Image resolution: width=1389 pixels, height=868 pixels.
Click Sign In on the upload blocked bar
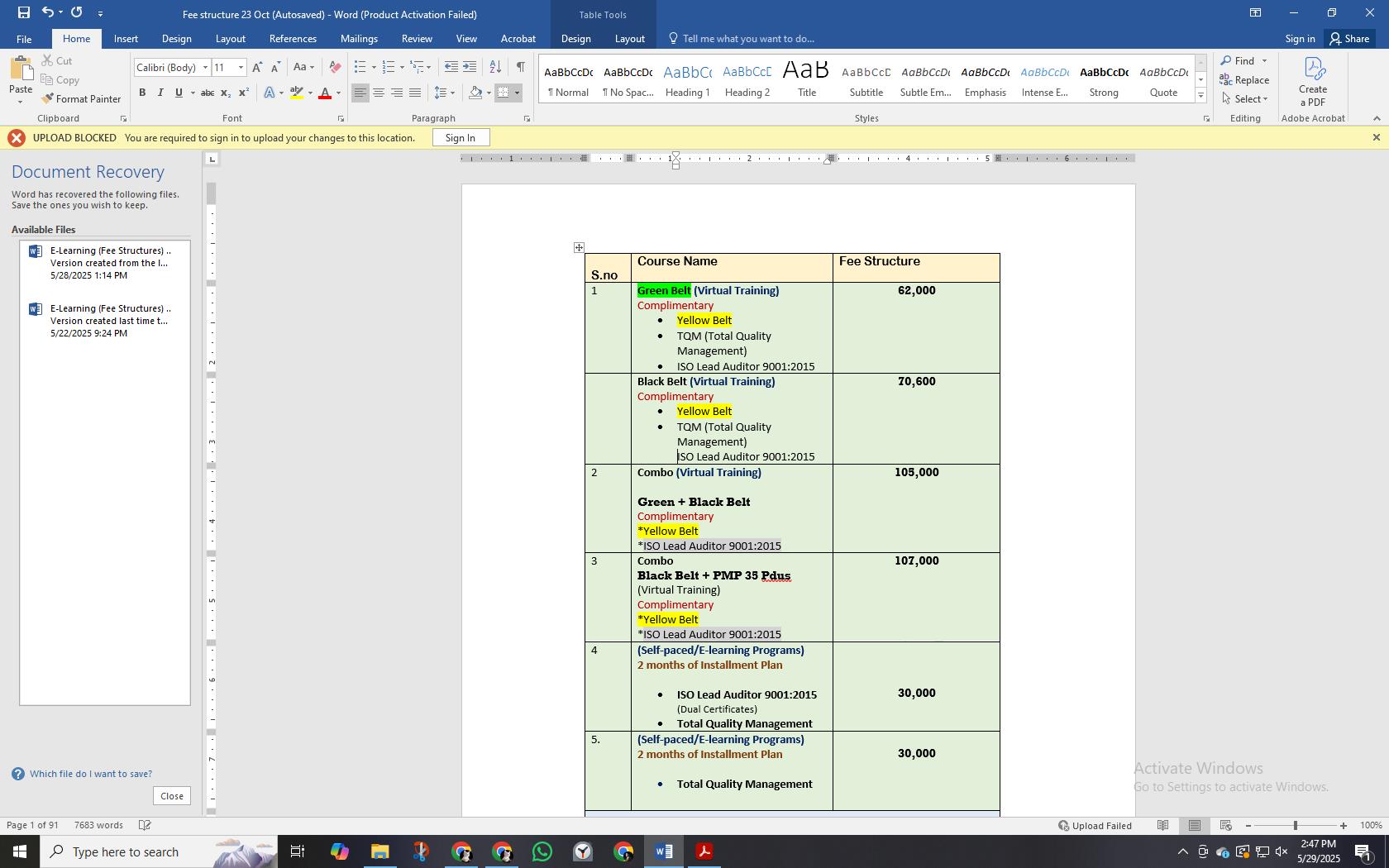click(x=461, y=138)
